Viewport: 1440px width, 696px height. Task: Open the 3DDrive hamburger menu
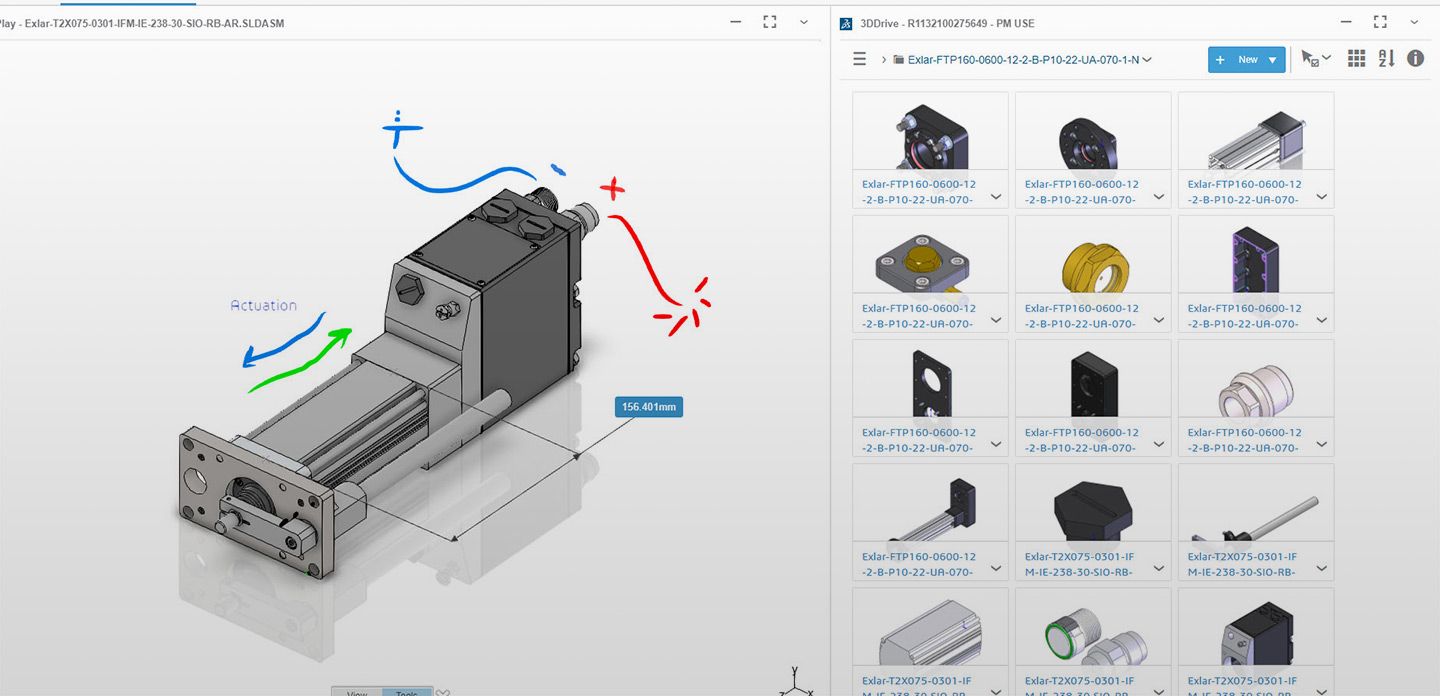point(859,59)
